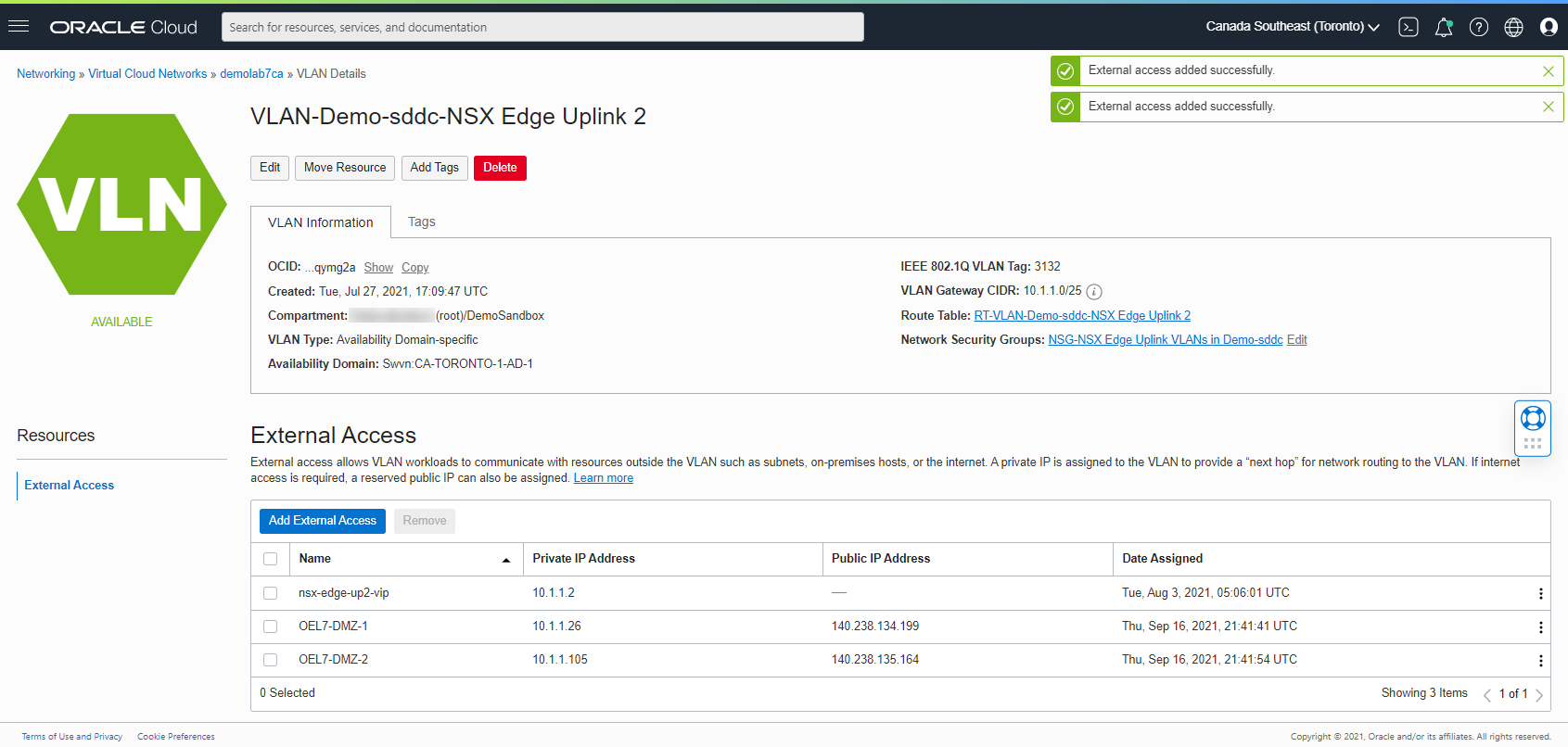This screenshot has width=1568, height=747.
Task: Click the Remove button
Action: pos(425,521)
